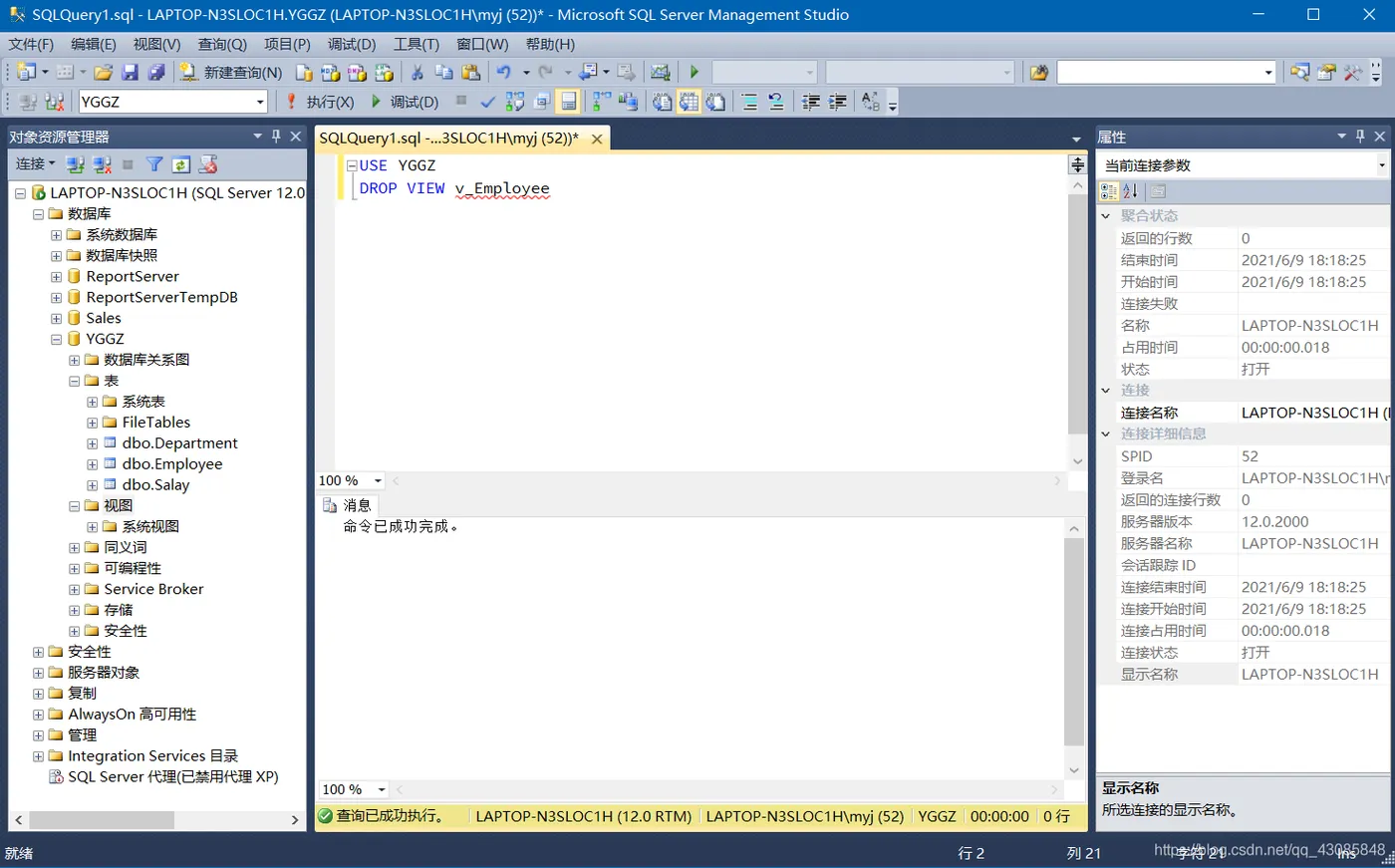Parse the query with the blue checkmark icon

coord(487,102)
